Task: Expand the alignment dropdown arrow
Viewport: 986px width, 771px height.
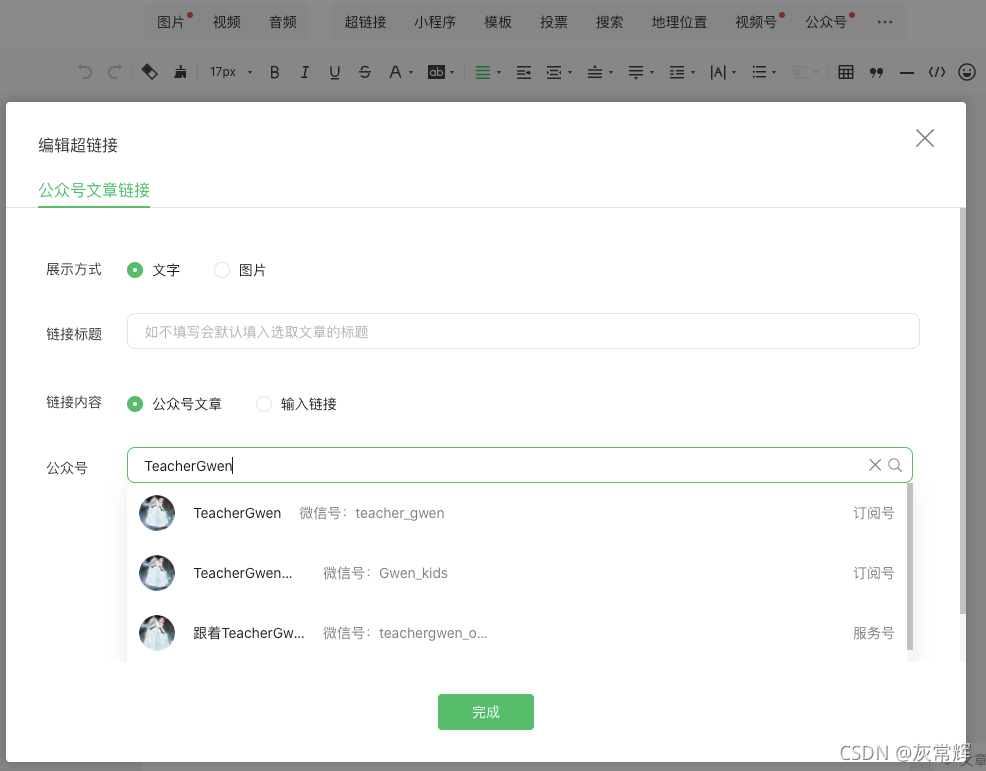Action: (499, 73)
